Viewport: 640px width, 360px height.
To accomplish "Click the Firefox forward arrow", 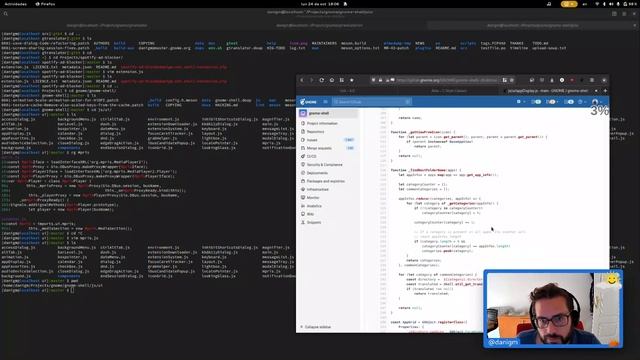I will click(x=311, y=80).
